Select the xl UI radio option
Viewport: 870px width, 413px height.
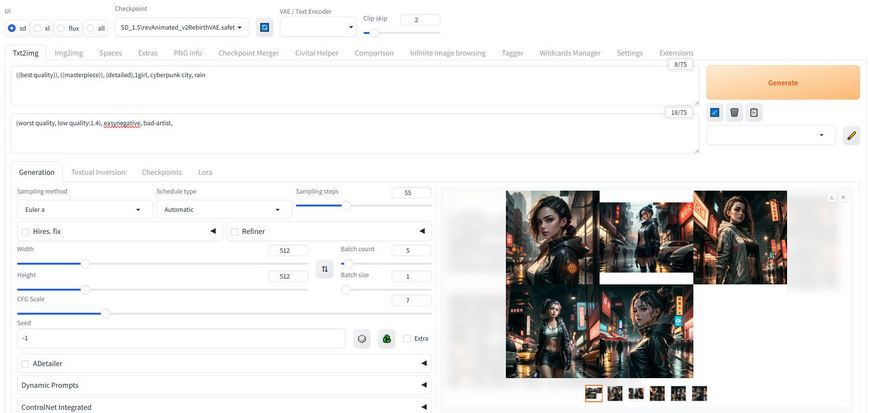tap(43, 28)
